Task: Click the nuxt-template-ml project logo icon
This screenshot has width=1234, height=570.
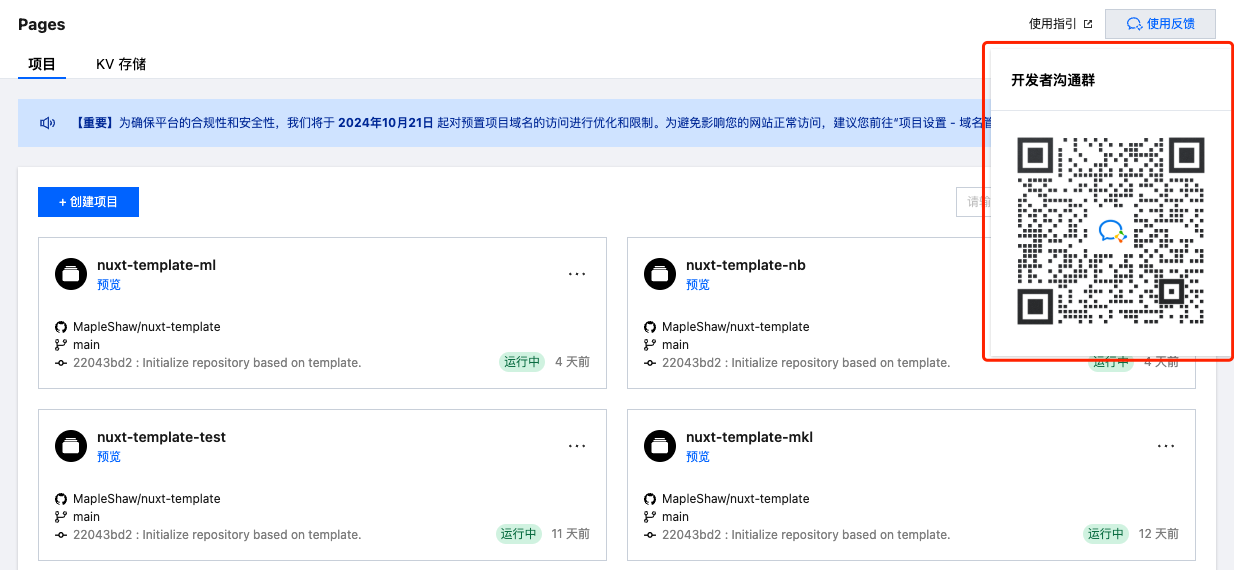Action: click(71, 274)
